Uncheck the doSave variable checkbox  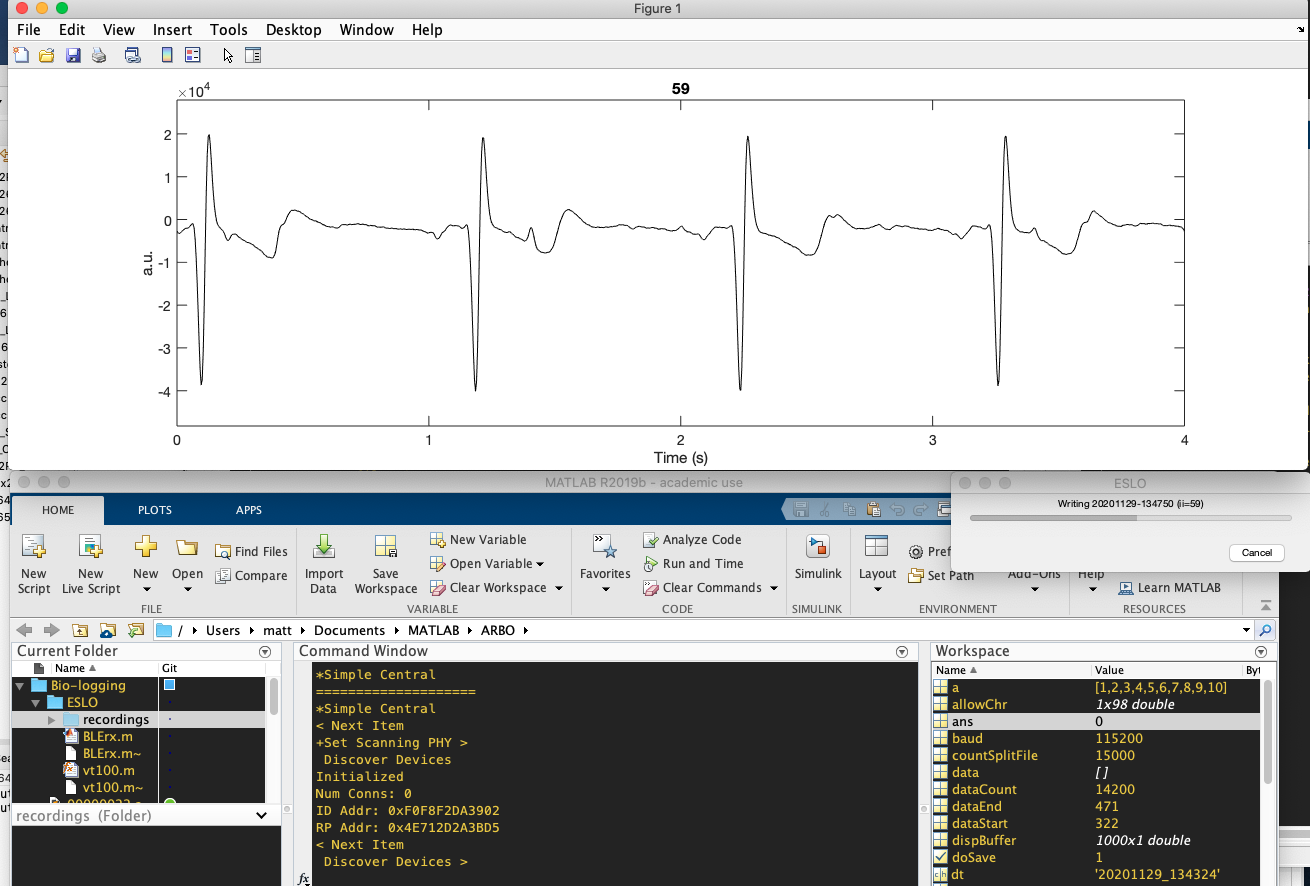[x=942, y=857]
